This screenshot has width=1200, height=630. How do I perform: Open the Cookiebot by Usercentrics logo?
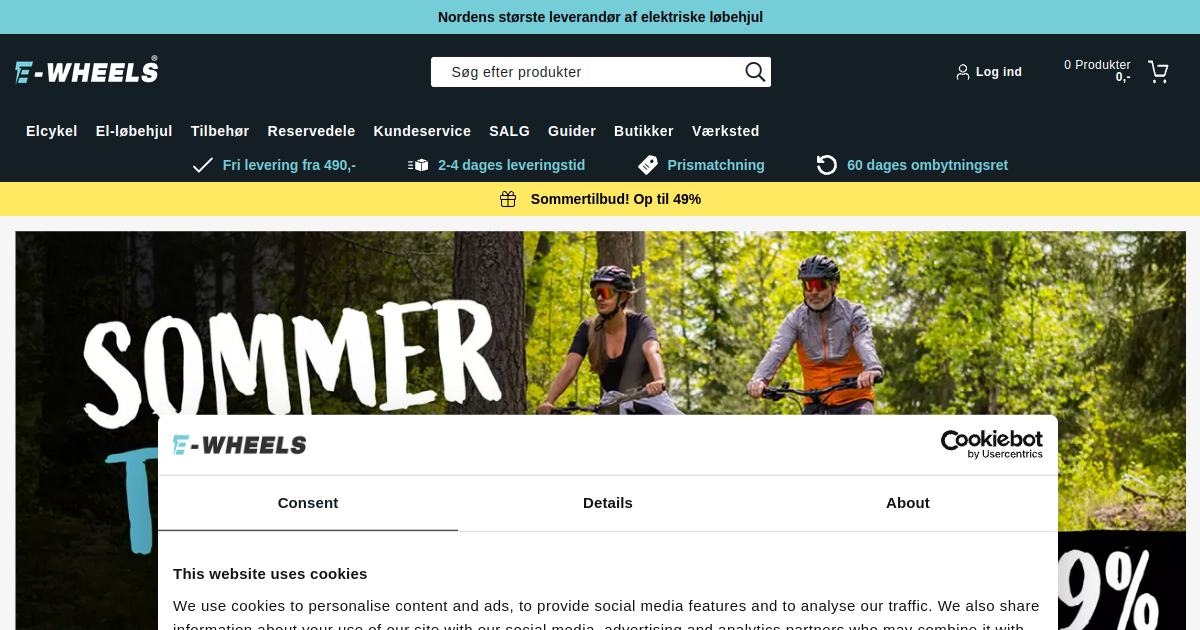(991, 444)
